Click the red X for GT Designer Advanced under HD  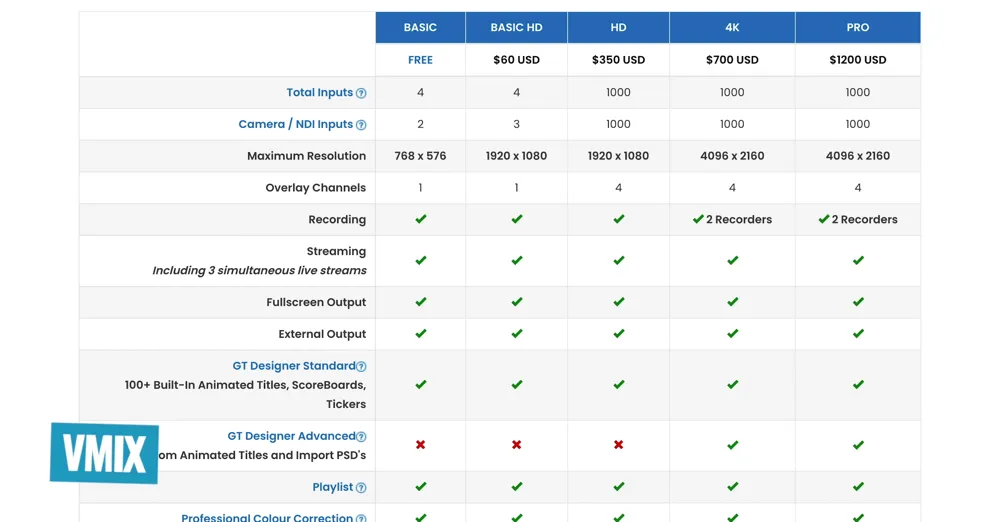[619, 445]
